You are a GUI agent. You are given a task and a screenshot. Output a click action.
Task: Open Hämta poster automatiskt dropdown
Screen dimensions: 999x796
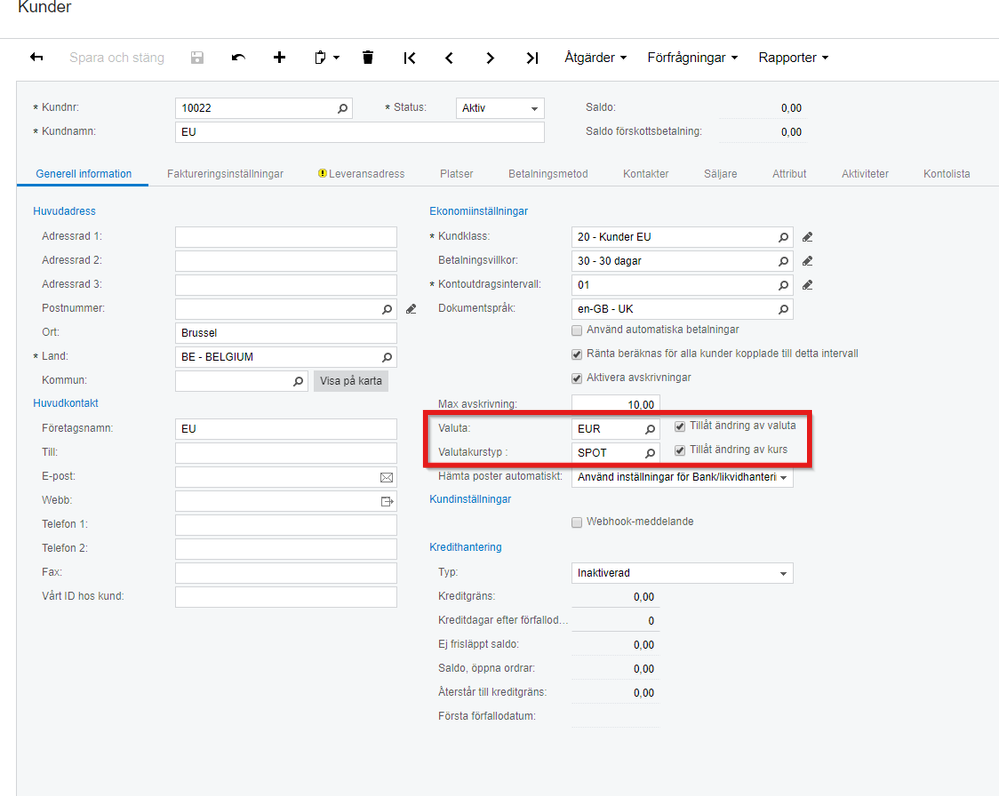[x=682, y=477]
